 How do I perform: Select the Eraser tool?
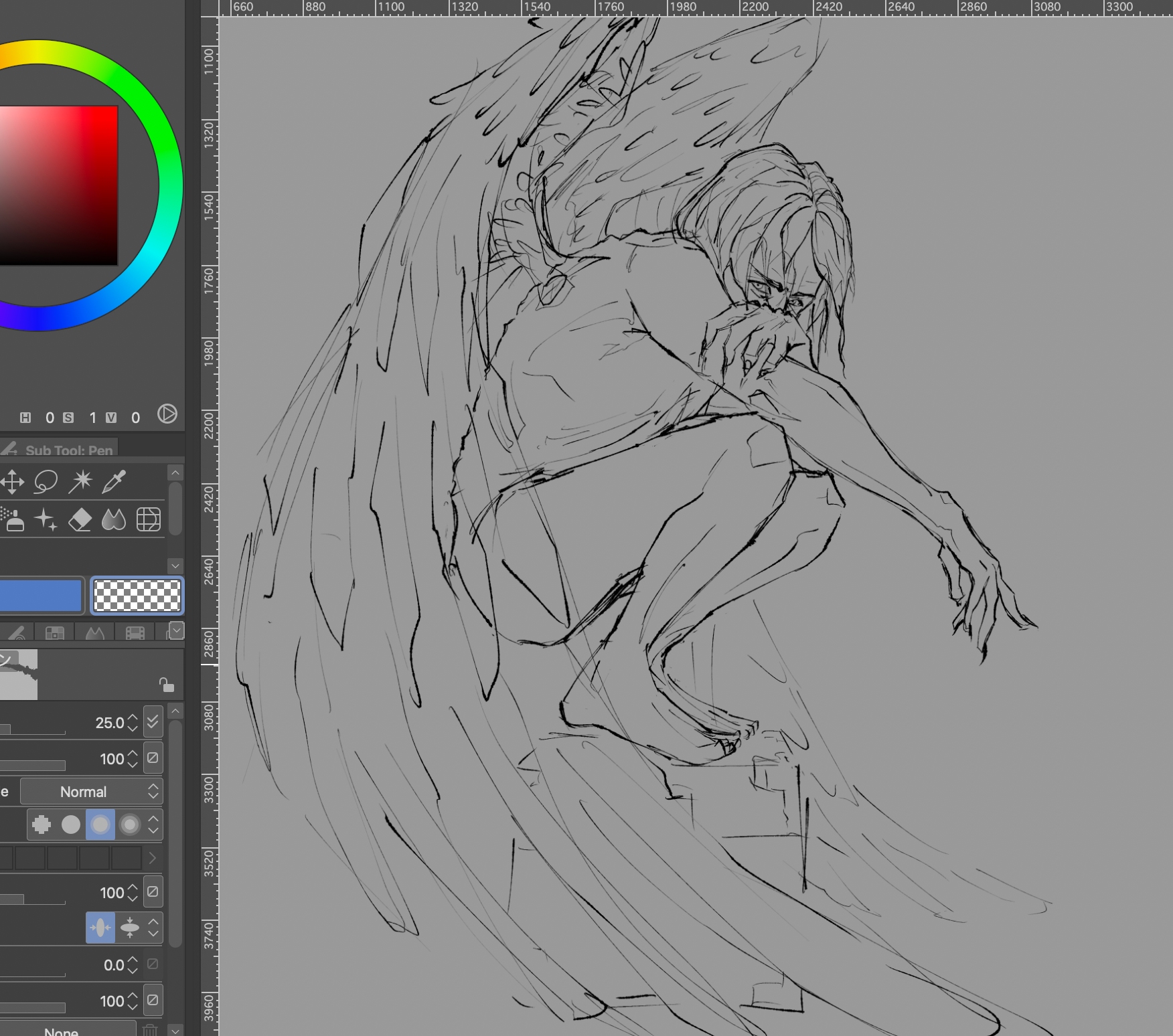pyautogui.click(x=80, y=519)
